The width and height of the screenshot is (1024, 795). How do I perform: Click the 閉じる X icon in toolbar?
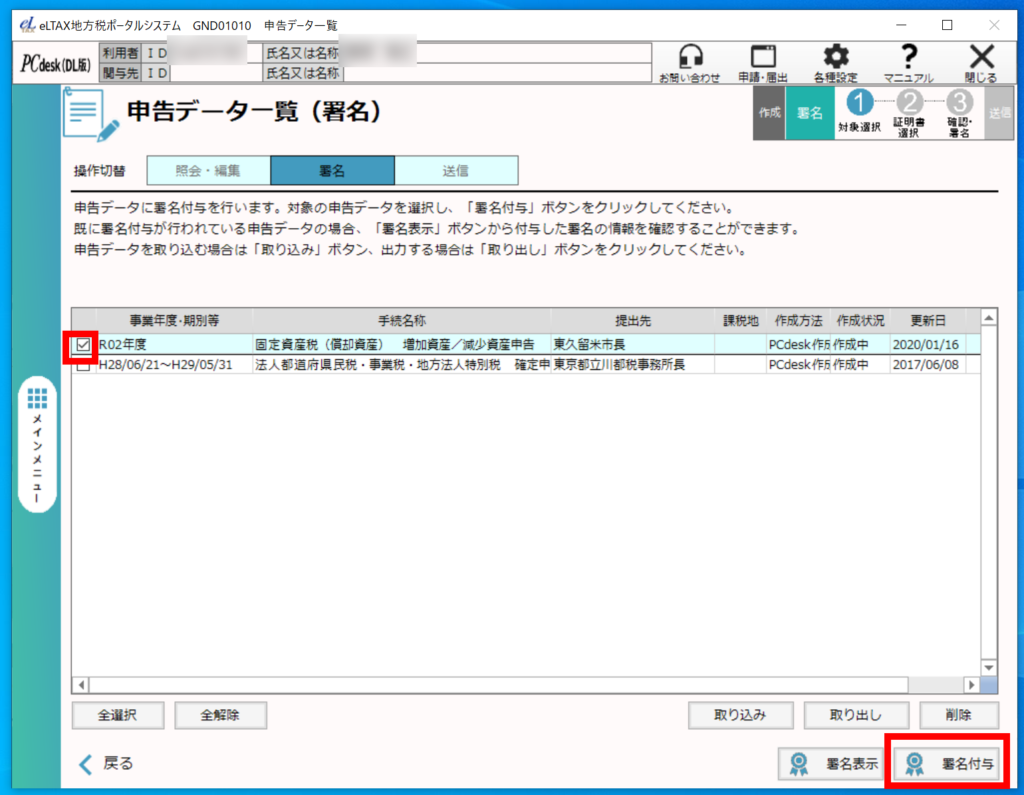981,58
